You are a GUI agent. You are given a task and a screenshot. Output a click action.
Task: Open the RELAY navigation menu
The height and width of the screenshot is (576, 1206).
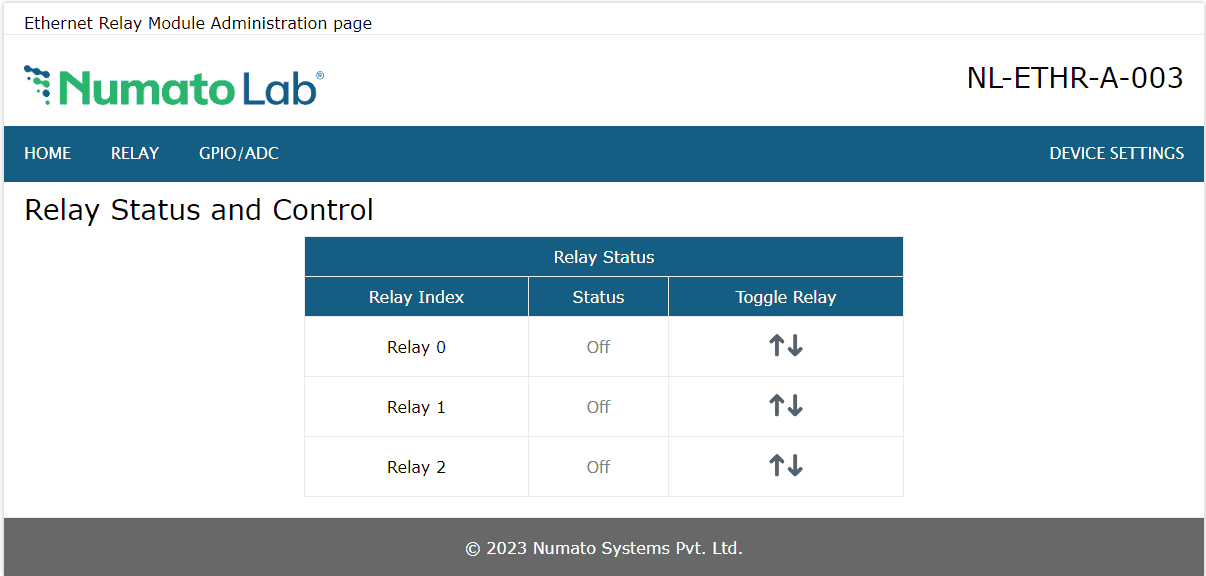point(135,153)
